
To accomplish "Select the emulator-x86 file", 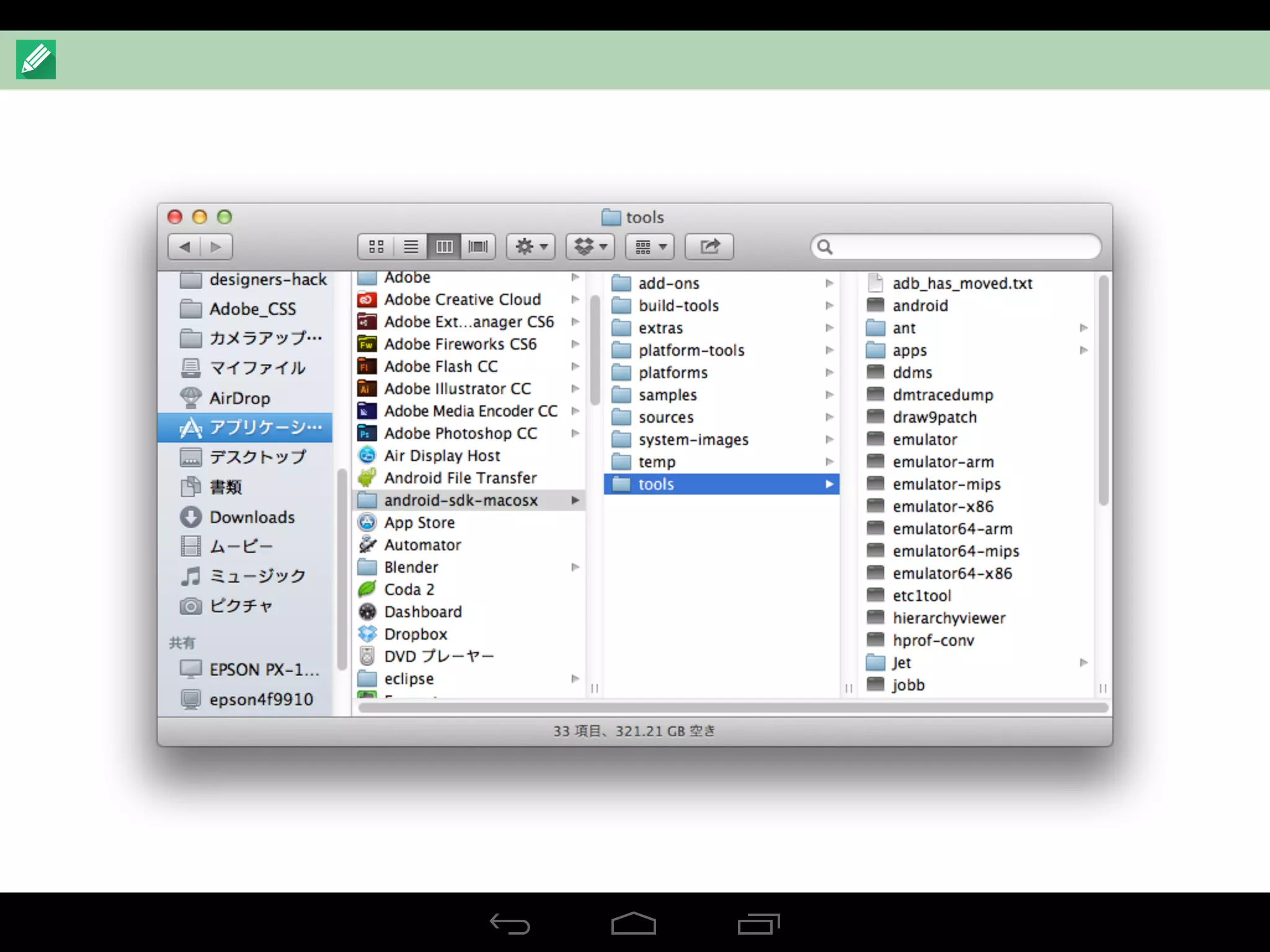I will (x=943, y=506).
